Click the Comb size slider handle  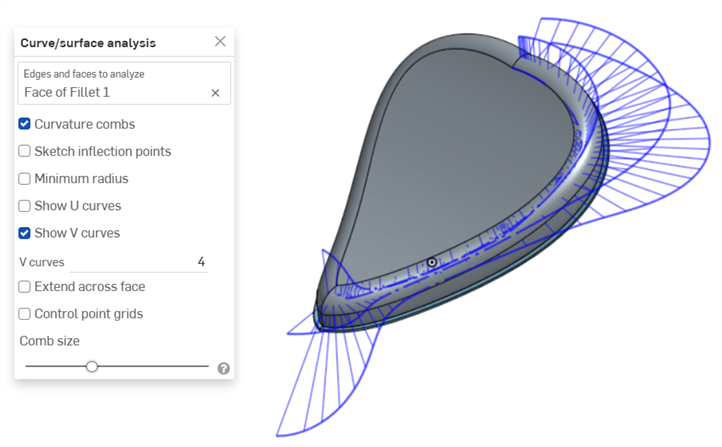(92, 366)
